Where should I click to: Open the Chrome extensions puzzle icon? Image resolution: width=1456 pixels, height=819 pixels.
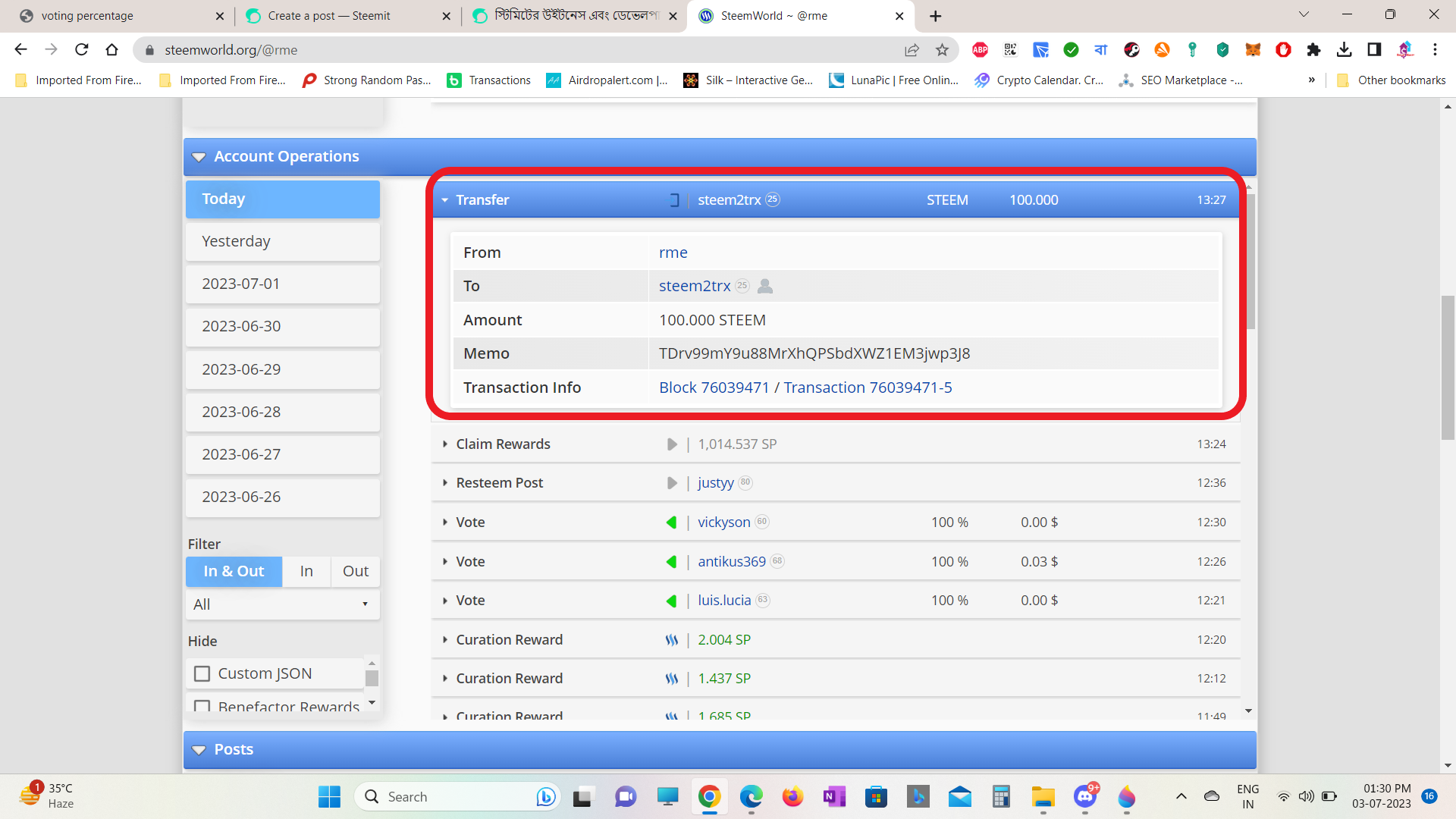(1313, 50)
